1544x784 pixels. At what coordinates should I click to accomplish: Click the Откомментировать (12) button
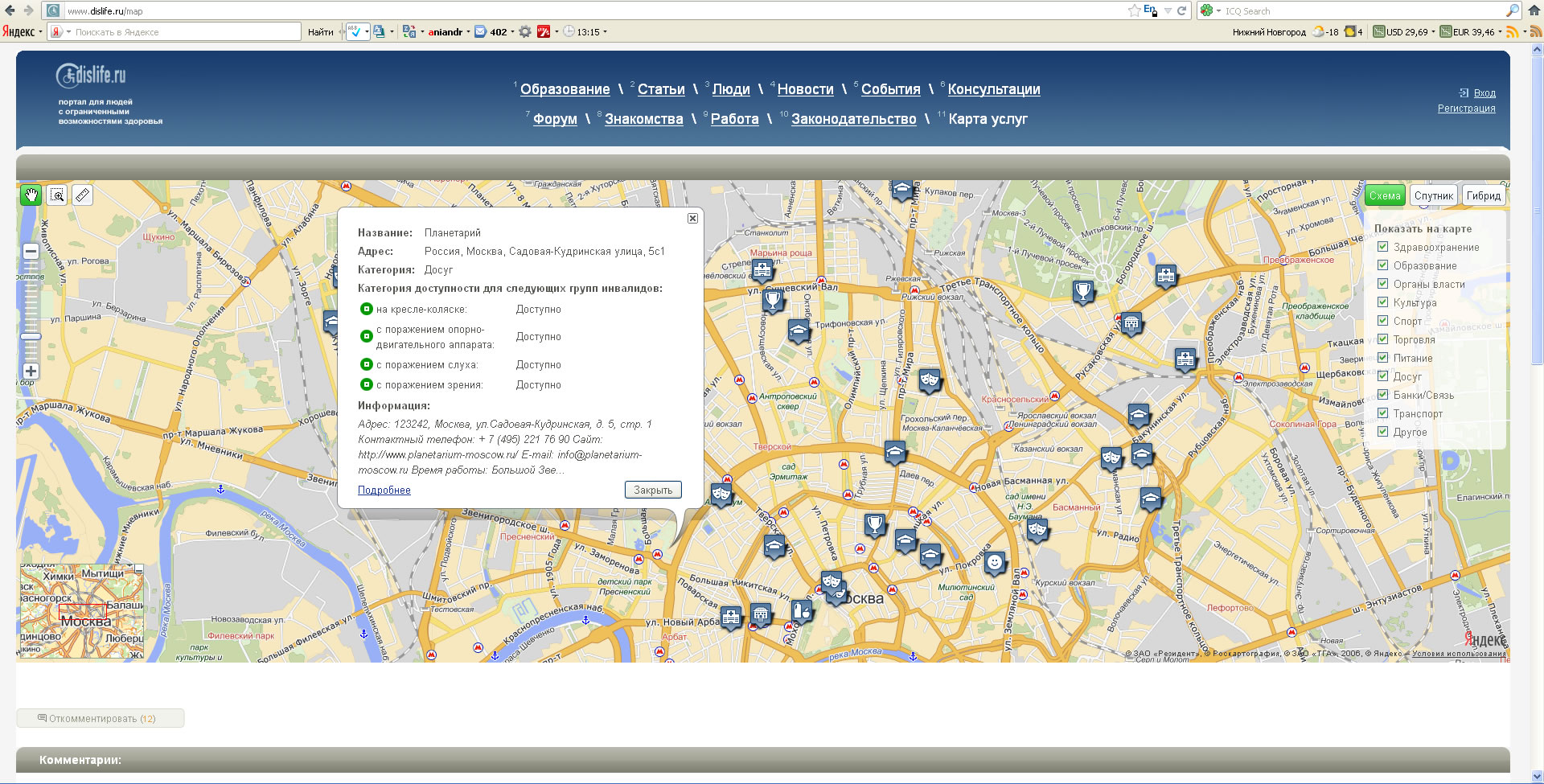(101, 718)
